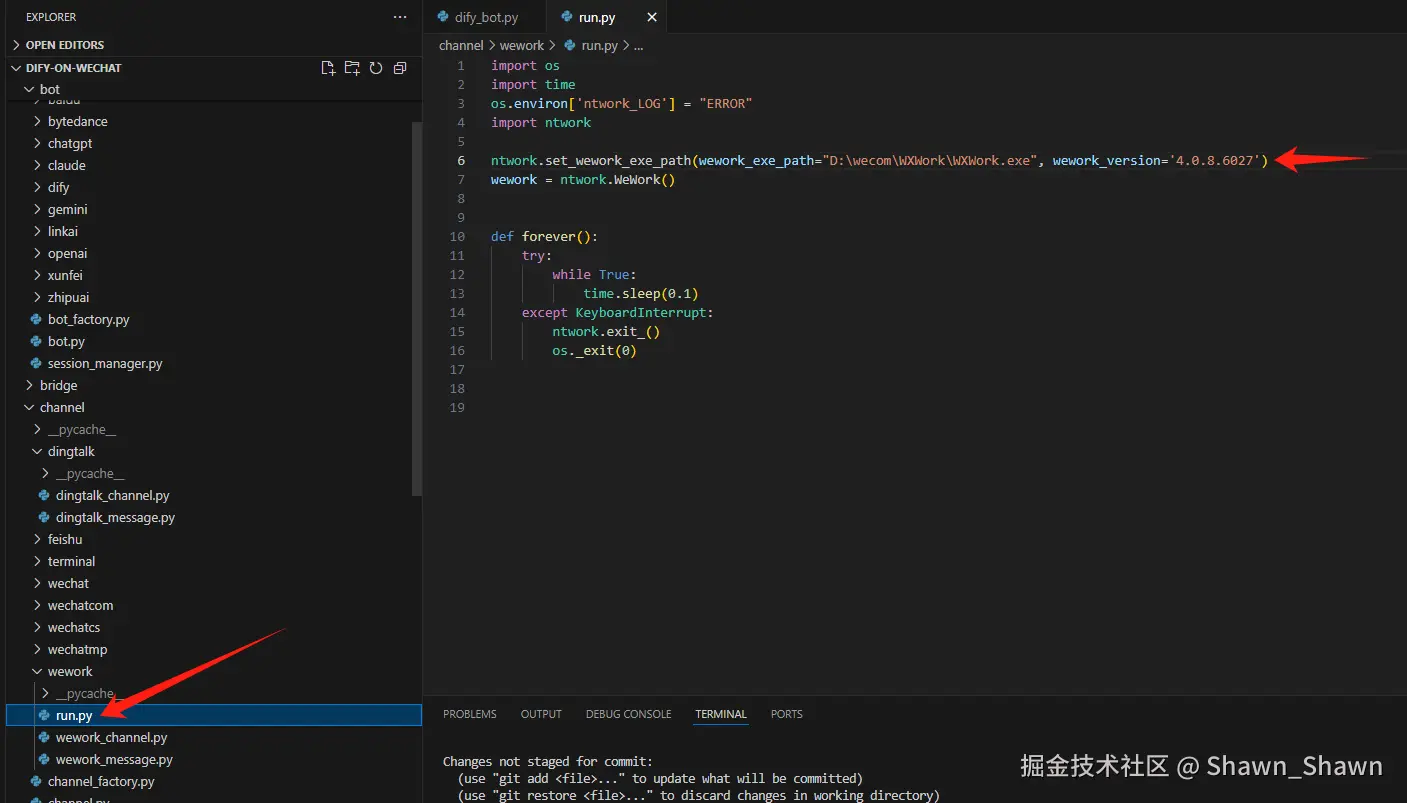Open the Explorer more actions ellipsis
The image size is (1407, 803).
(x=400, y=17)
